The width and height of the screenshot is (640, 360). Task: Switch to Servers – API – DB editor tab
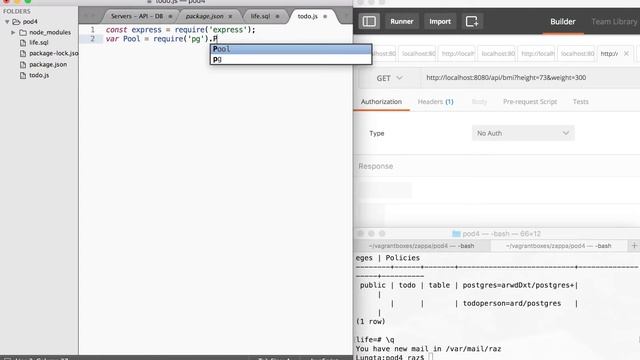(x=137, y=16)
